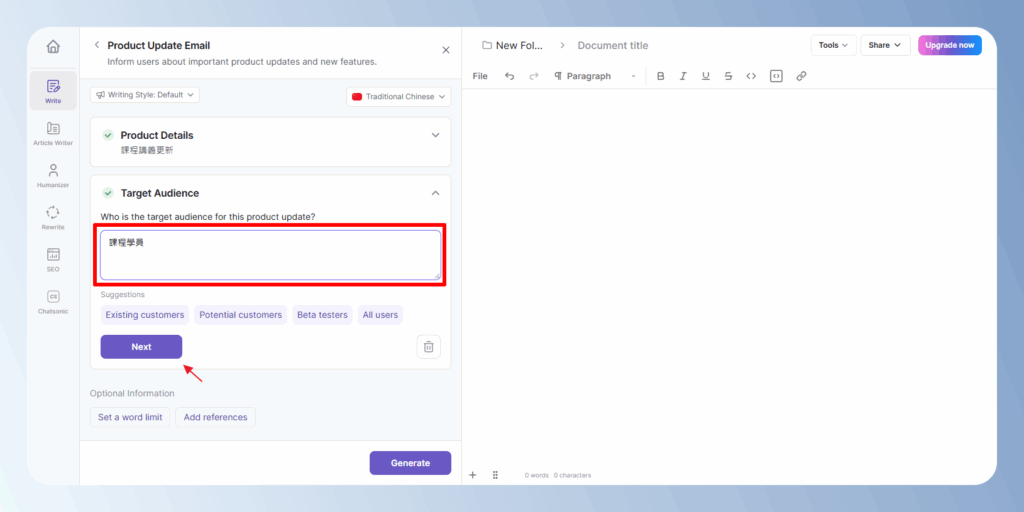The image size is (1024, 512).
Task: Click Set a word limit
Action: [130, 417]
